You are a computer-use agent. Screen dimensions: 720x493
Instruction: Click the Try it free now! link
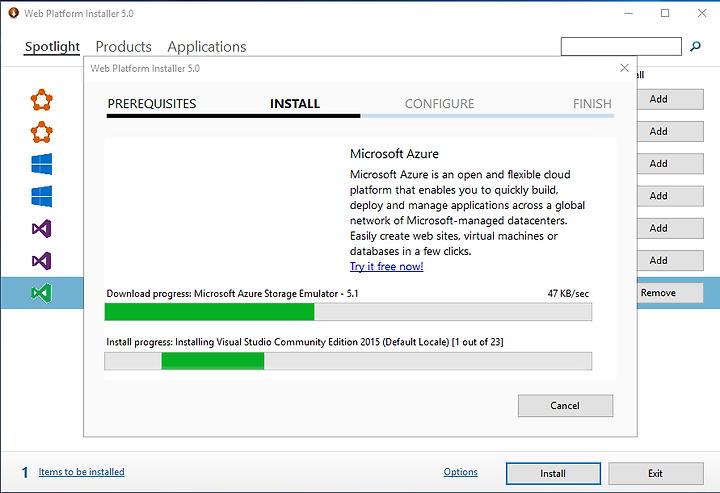[x=387, y=266]
